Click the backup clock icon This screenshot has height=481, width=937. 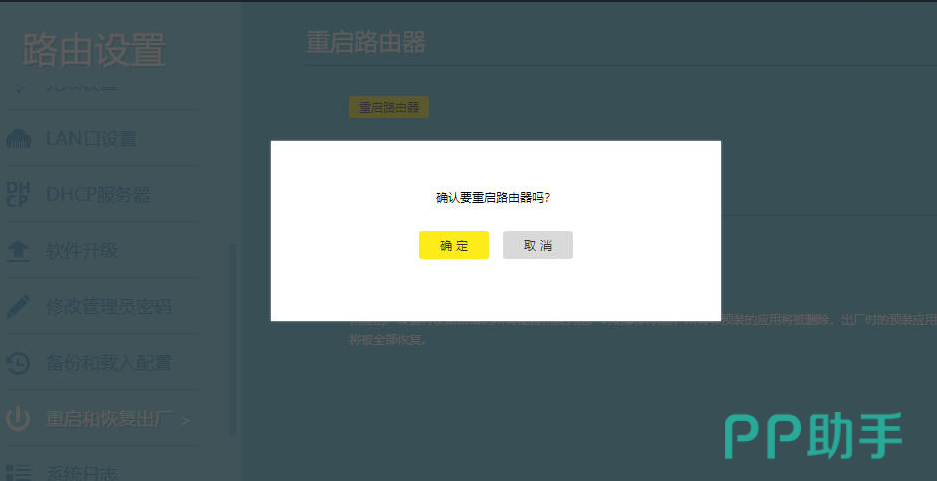(x=18, y=363)
